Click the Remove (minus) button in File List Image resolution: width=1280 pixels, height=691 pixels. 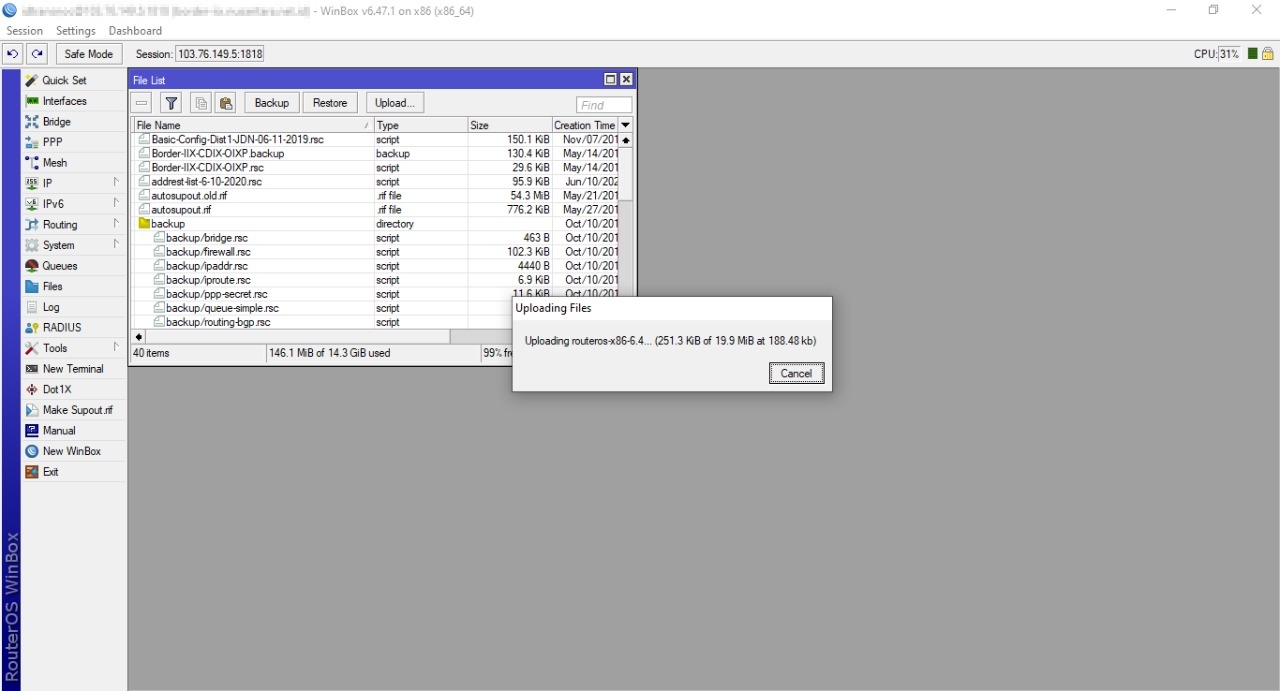click(x=142, y=103)
